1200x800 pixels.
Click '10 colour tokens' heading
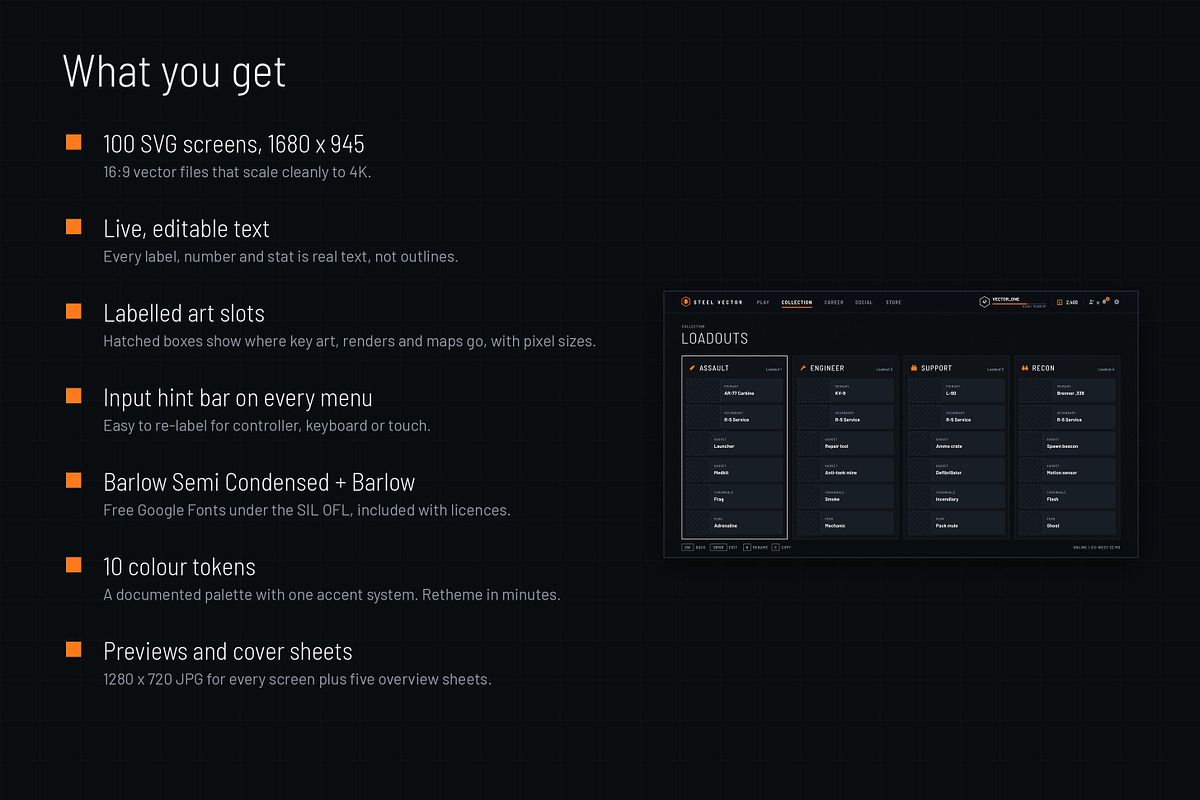tap(180, 566)
